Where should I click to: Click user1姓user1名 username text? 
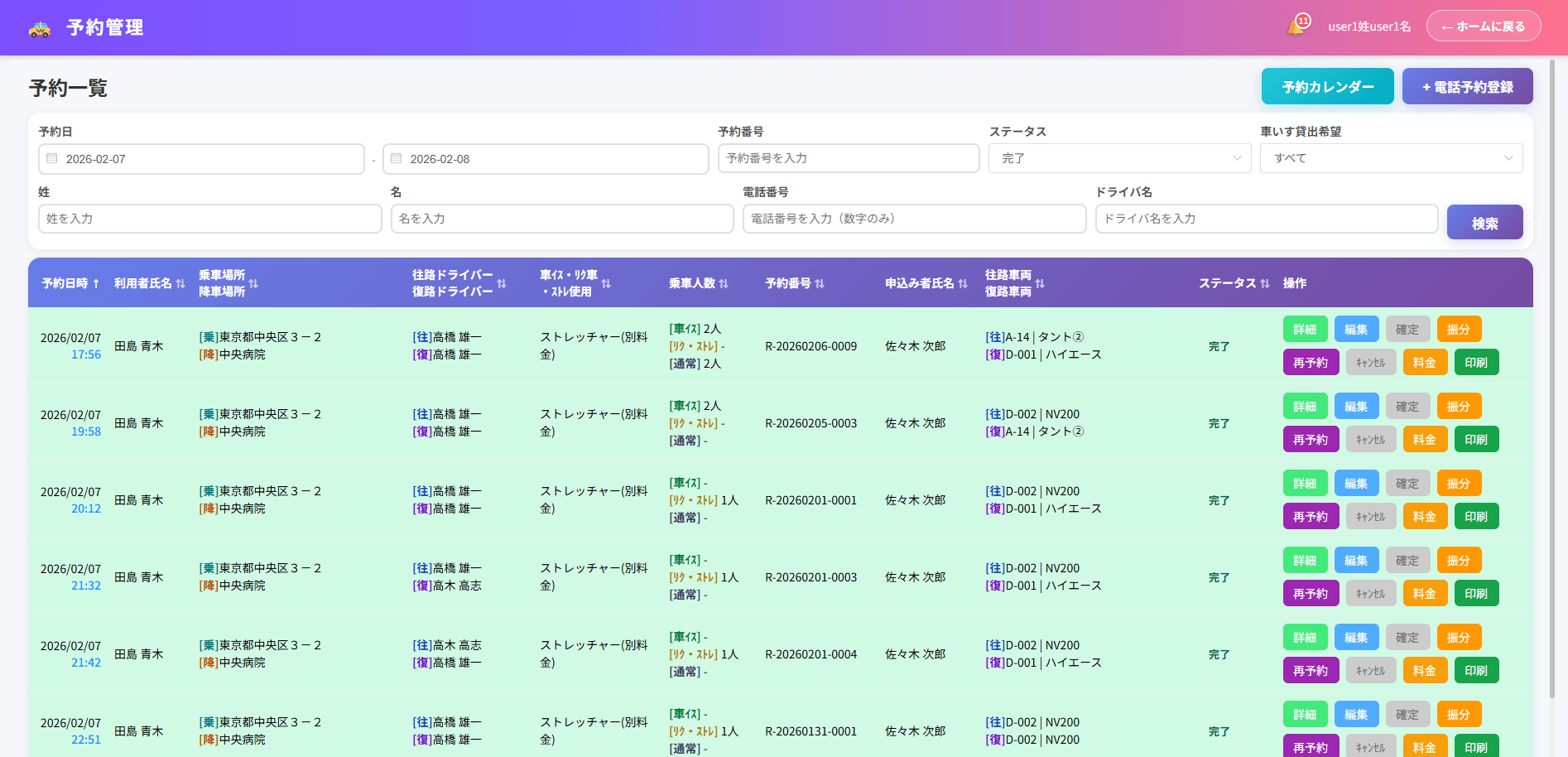1369,27
